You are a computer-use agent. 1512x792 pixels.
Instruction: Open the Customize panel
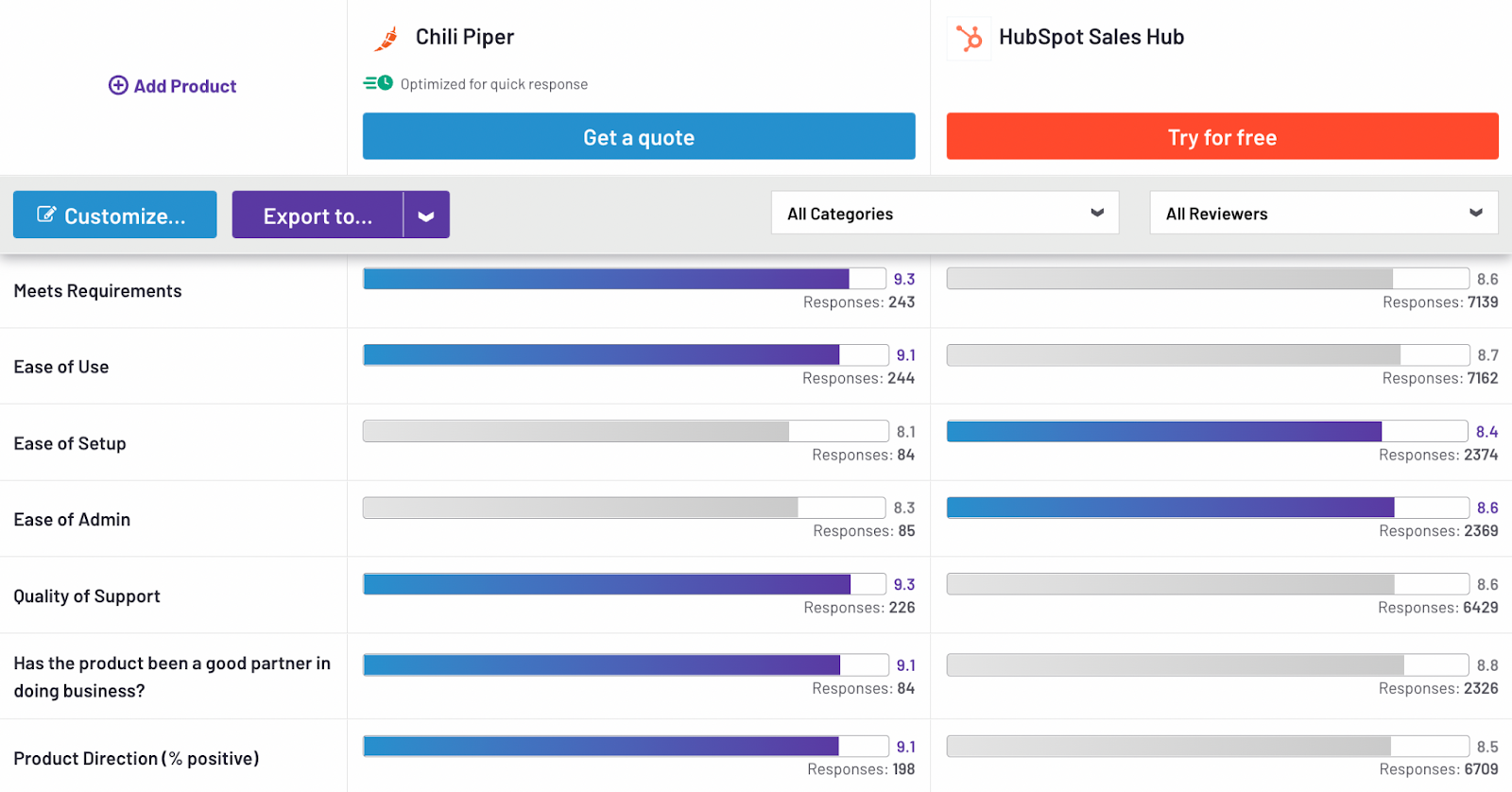pos(114,215)
